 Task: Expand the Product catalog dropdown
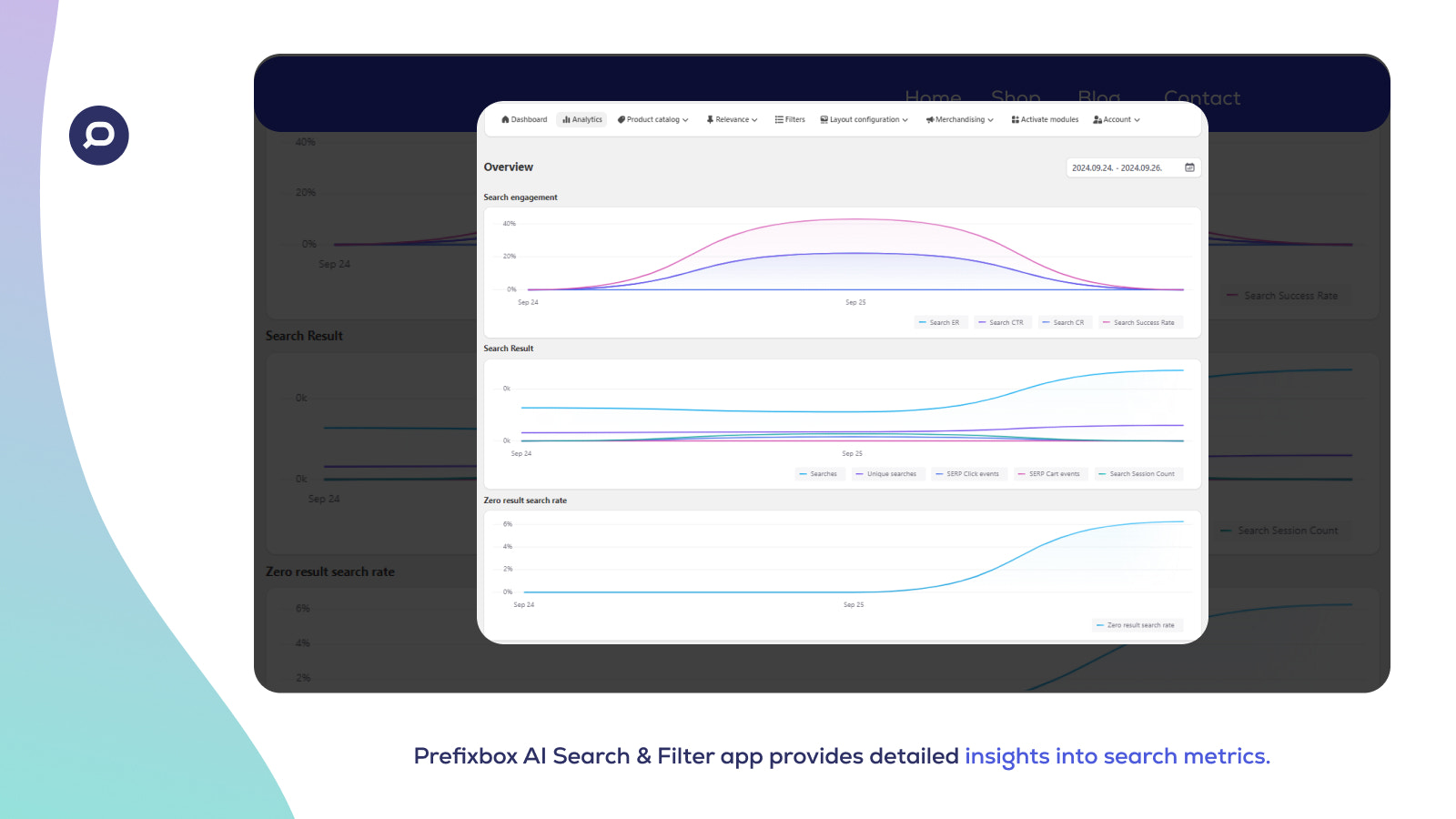652,119
